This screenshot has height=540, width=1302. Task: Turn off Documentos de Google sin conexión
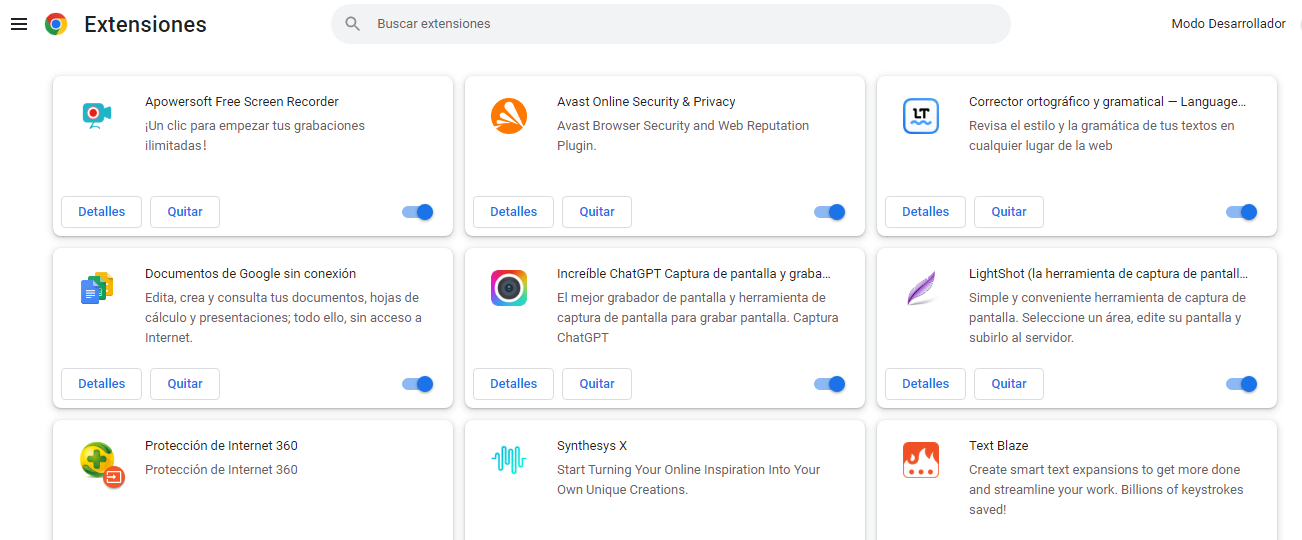(418, 384)
